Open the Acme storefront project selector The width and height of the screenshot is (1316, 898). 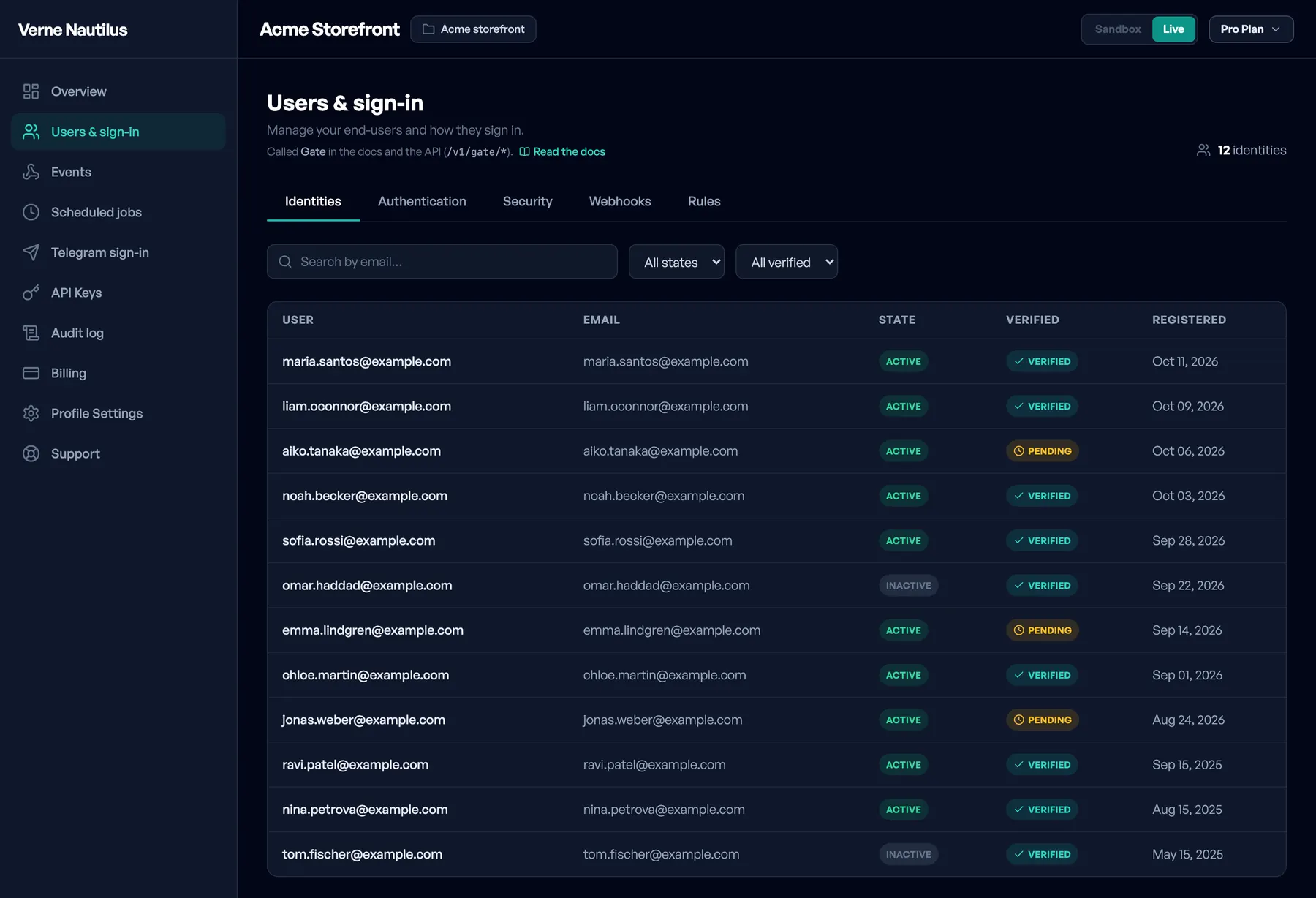pos(473,29)
